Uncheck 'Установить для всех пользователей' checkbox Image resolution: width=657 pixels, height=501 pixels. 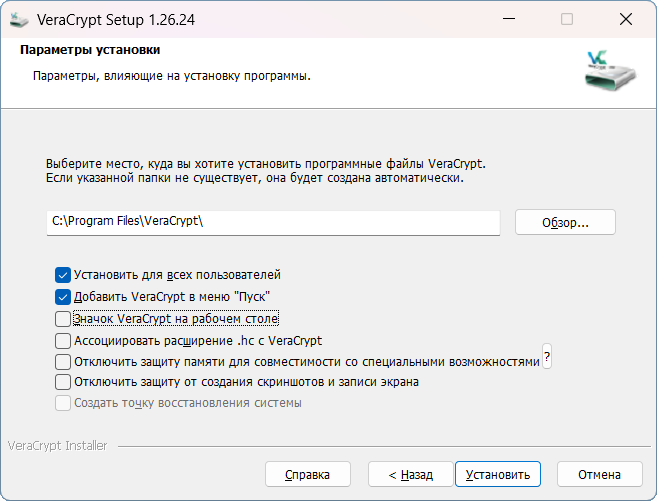63,274
